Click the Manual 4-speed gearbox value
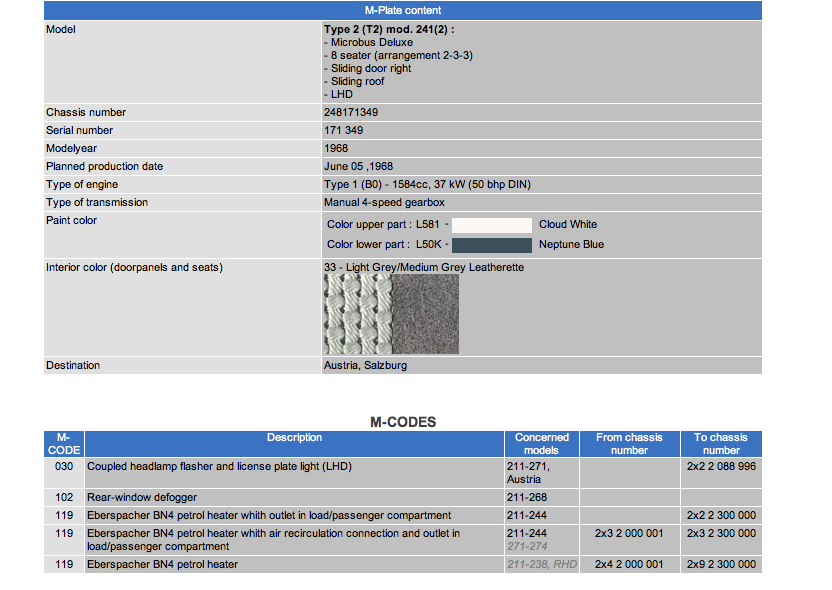This screenshot has height=590, width=832. [x=384, y=203]
